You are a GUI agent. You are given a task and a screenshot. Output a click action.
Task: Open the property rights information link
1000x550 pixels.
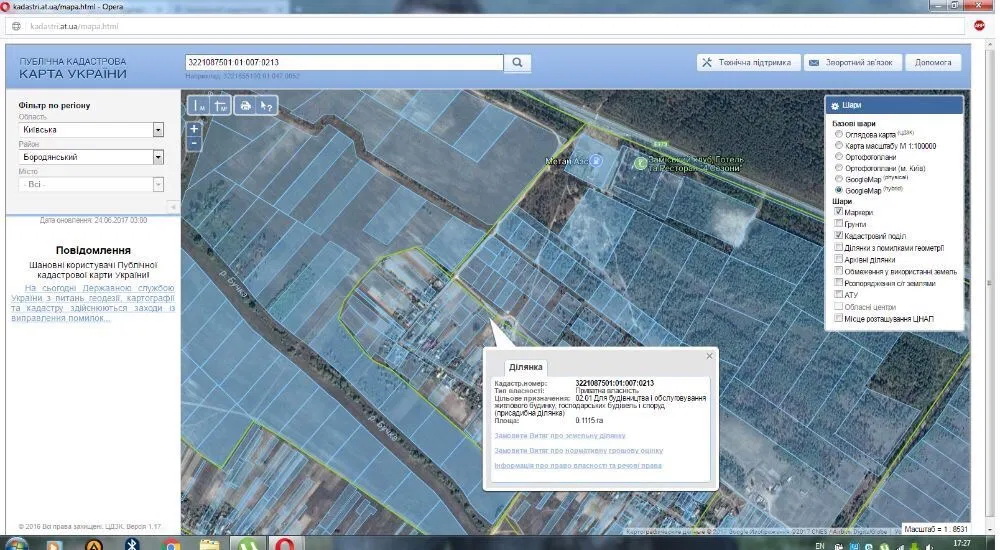pos(577,466)
